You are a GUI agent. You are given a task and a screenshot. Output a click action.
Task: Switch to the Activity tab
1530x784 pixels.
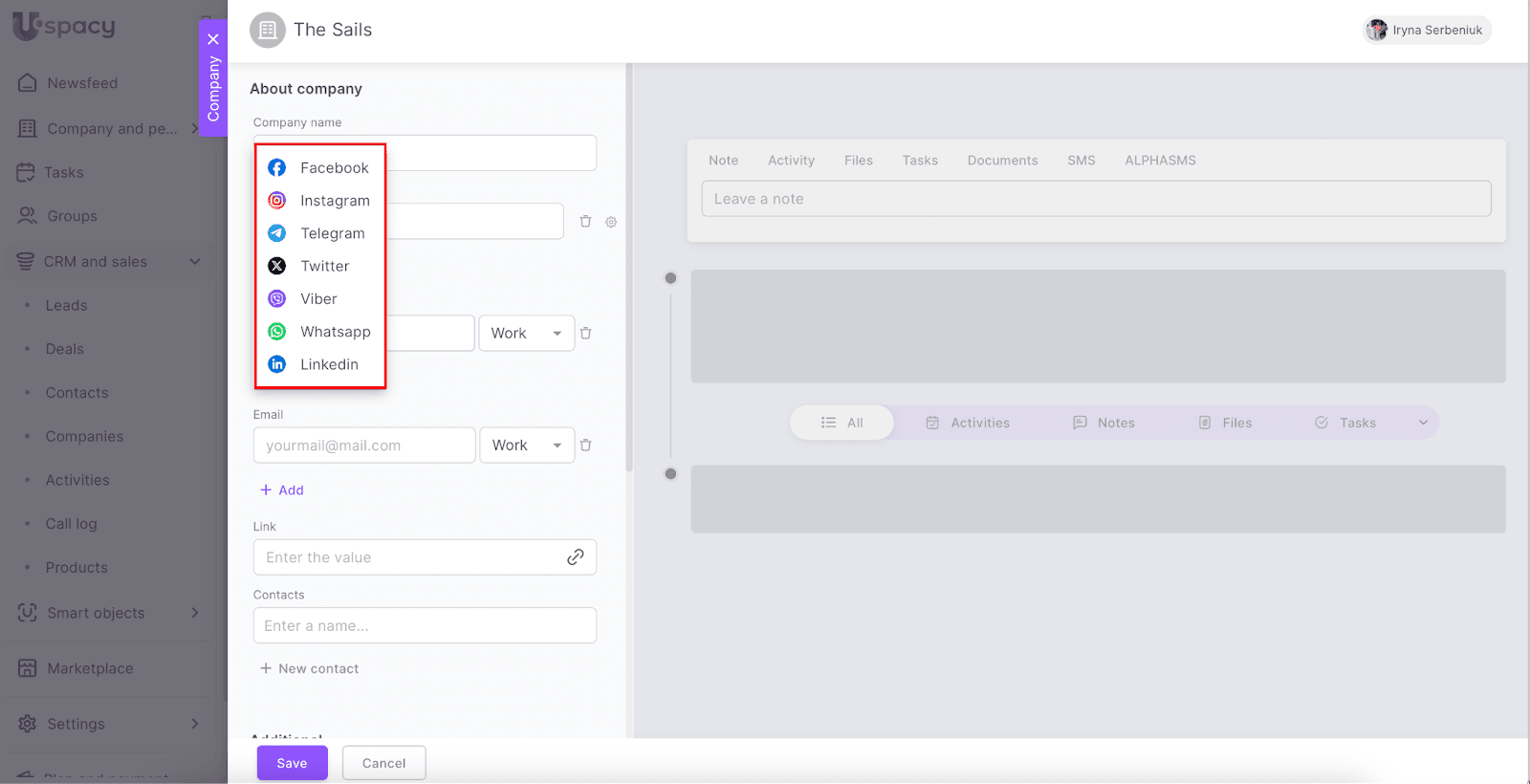click(x=791, y=161)
